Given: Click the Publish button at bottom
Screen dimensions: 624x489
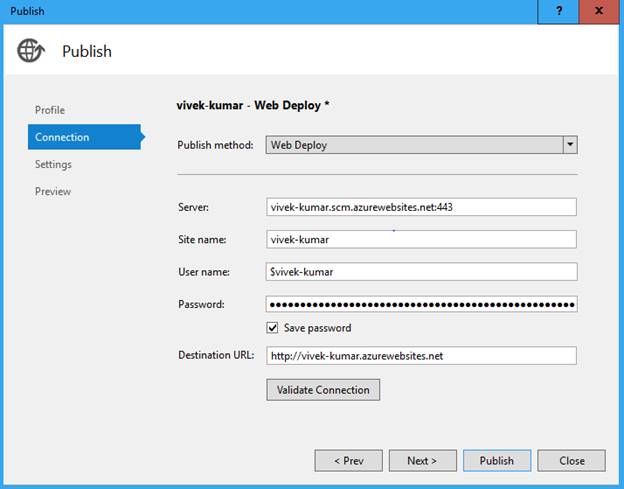Looking at the screenshot, I should (497, 461).
